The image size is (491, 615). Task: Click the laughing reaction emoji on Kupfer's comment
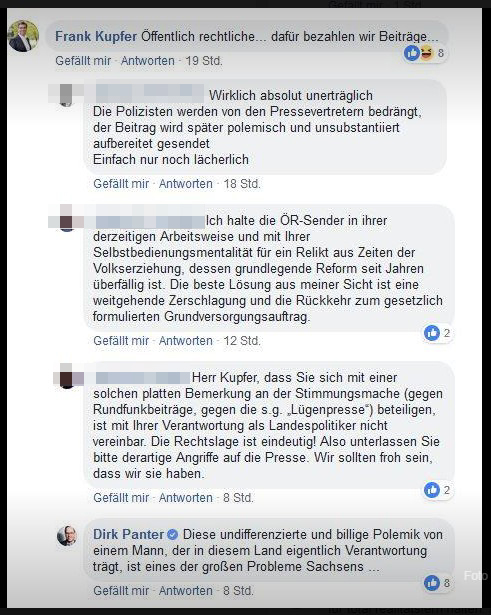[x=427, y=53]
